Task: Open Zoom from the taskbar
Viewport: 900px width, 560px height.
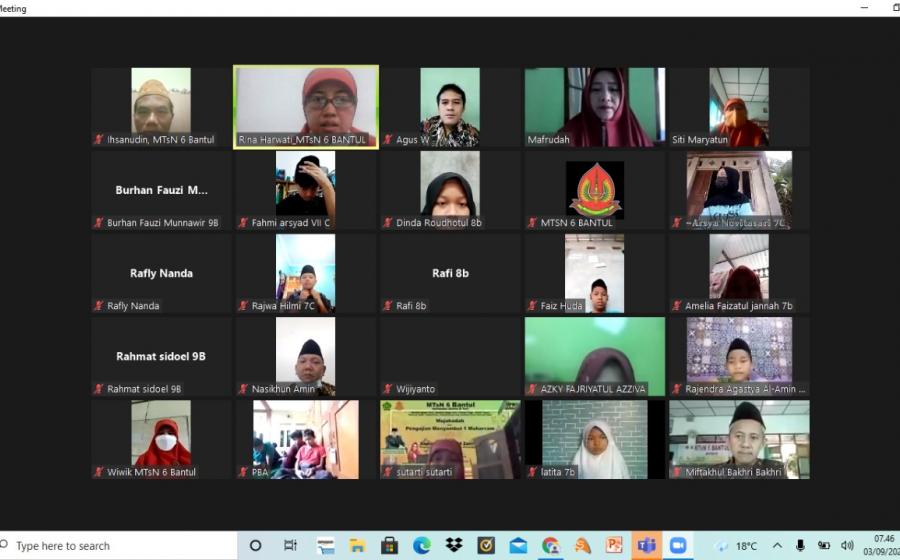Action: [678, 545]
